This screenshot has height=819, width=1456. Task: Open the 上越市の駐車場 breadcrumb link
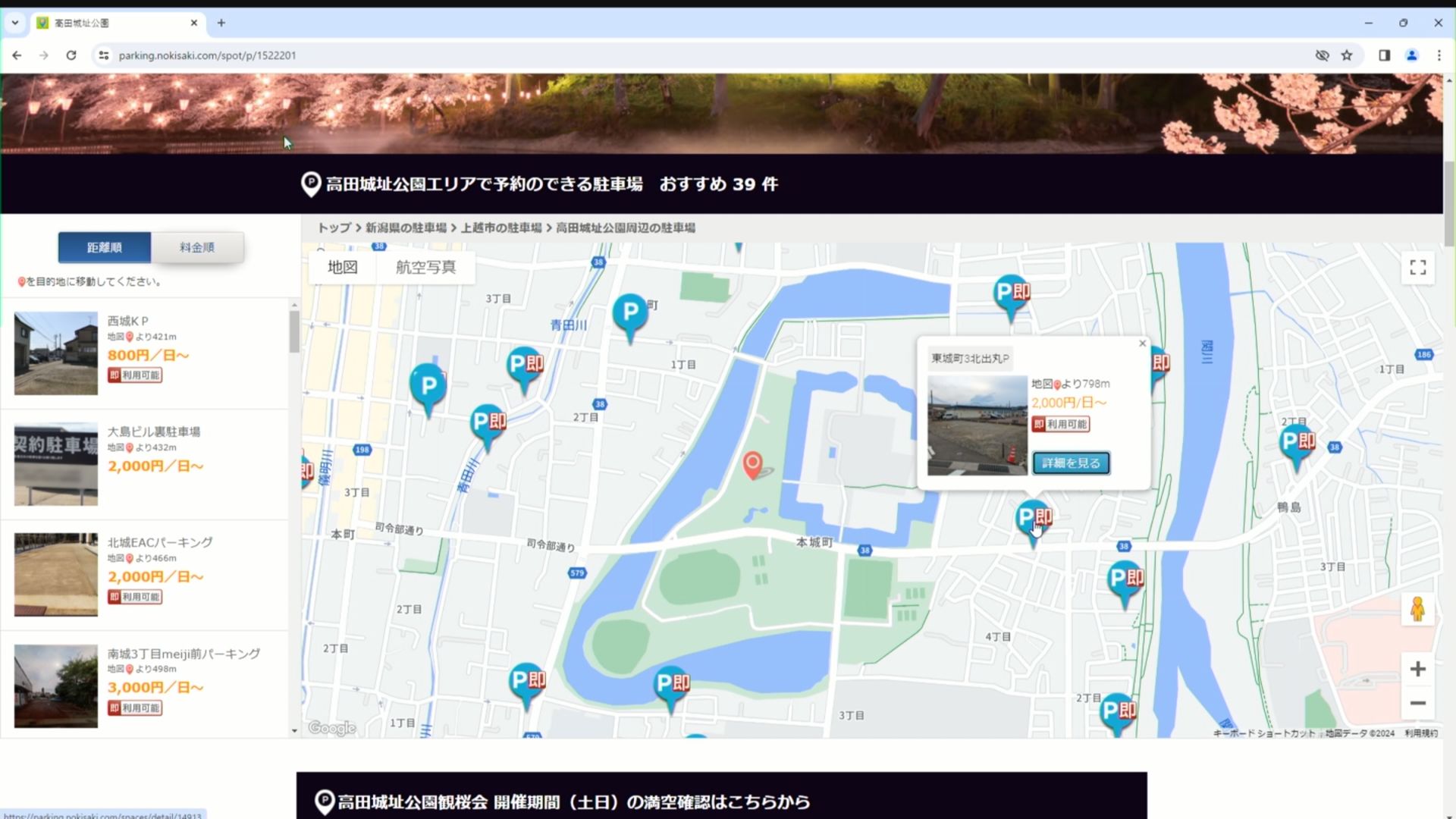(501, 227)
